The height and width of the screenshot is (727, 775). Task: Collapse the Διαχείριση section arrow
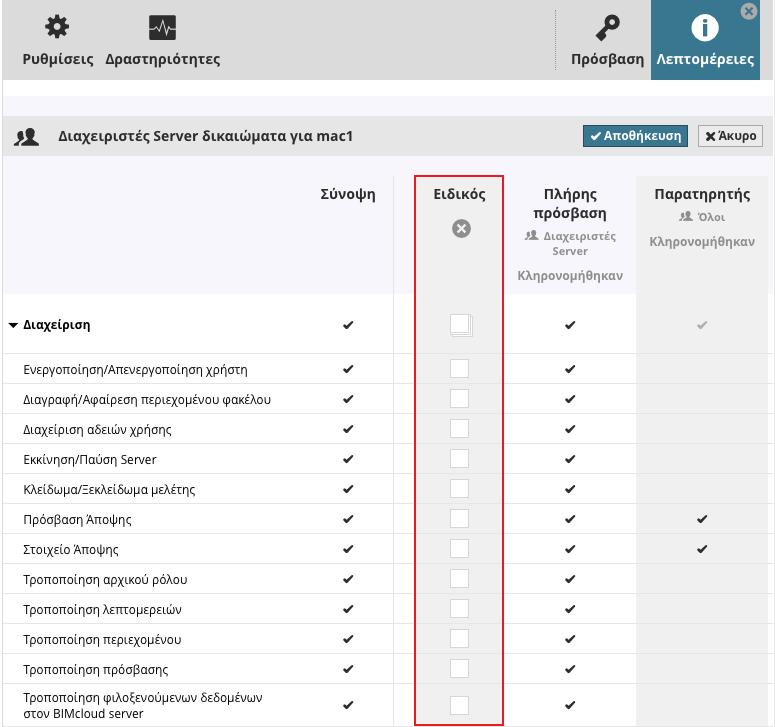pos(13,325)
